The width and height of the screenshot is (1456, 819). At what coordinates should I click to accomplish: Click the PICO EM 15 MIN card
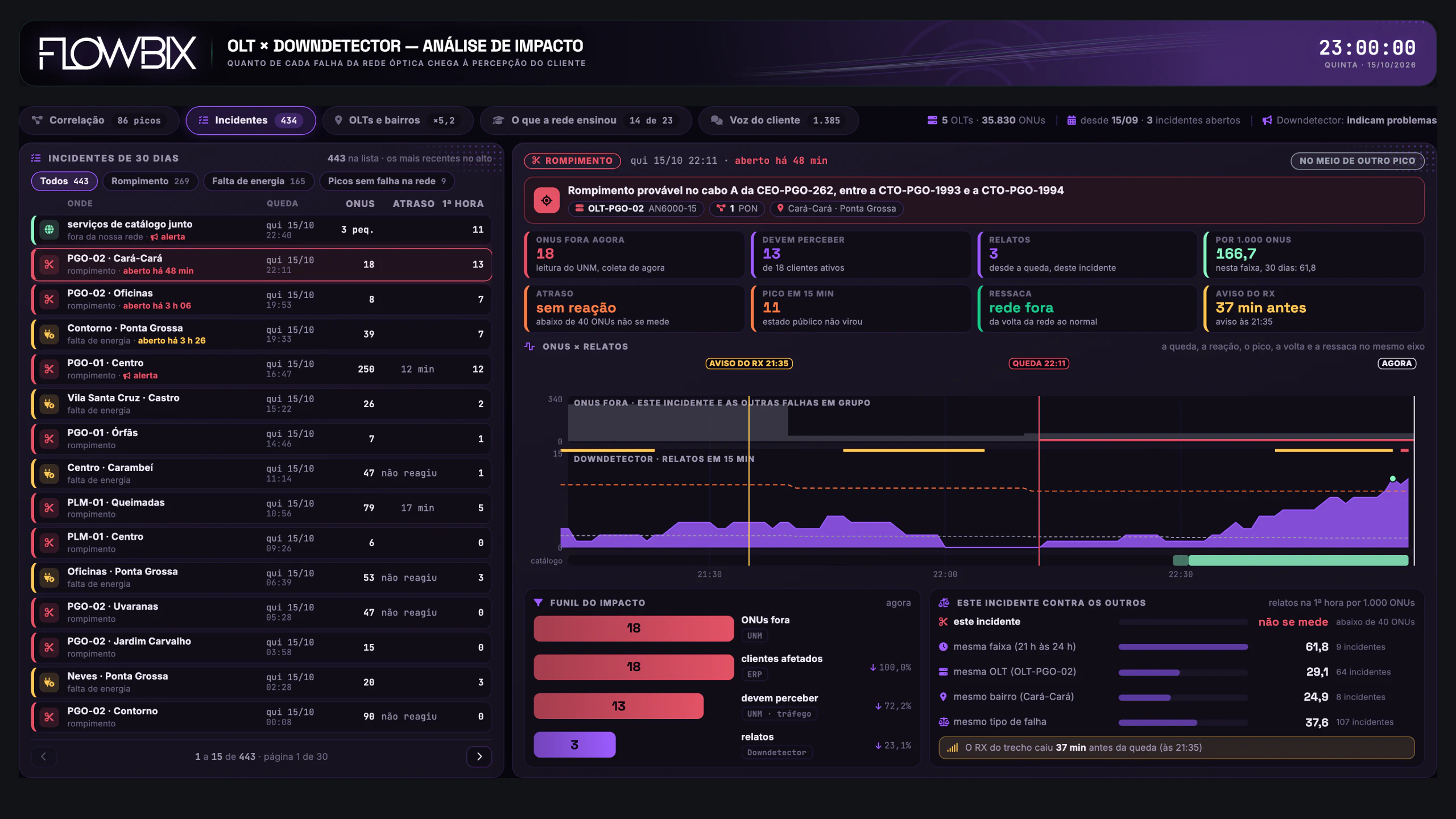pyautogui.click(x=861, y=308)
